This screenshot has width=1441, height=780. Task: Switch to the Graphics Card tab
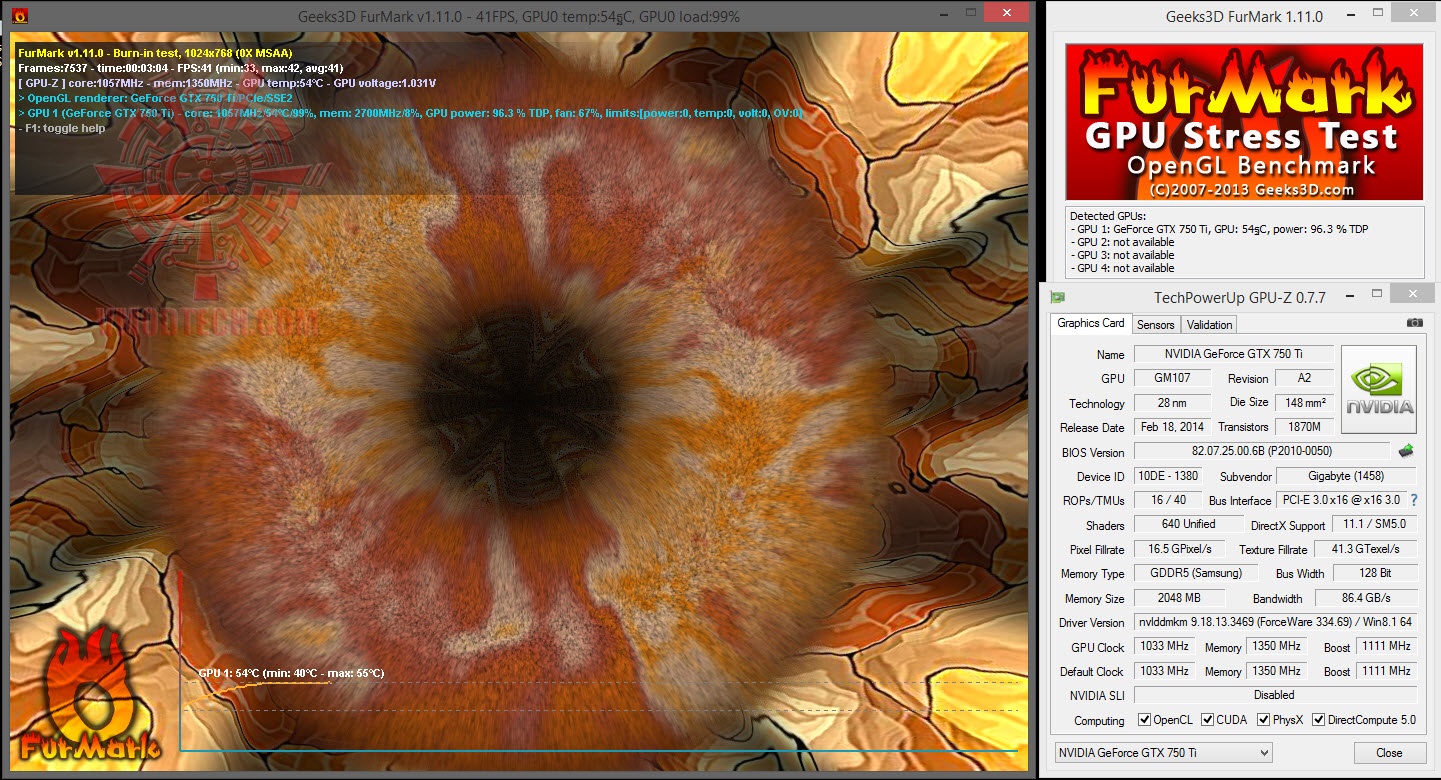(x=1091, y=323)
